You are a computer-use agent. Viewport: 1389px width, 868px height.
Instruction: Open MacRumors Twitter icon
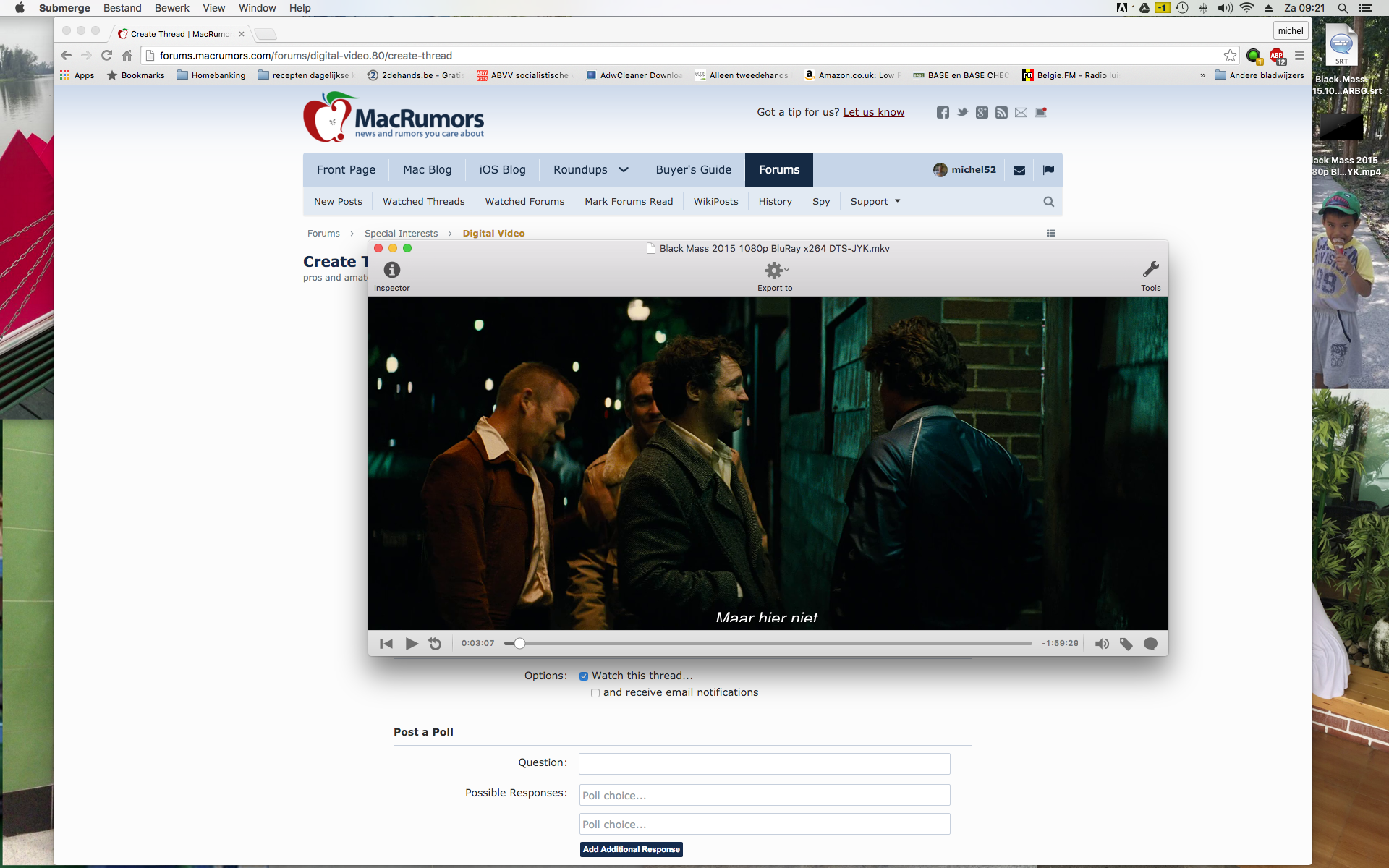coord(962,112)
